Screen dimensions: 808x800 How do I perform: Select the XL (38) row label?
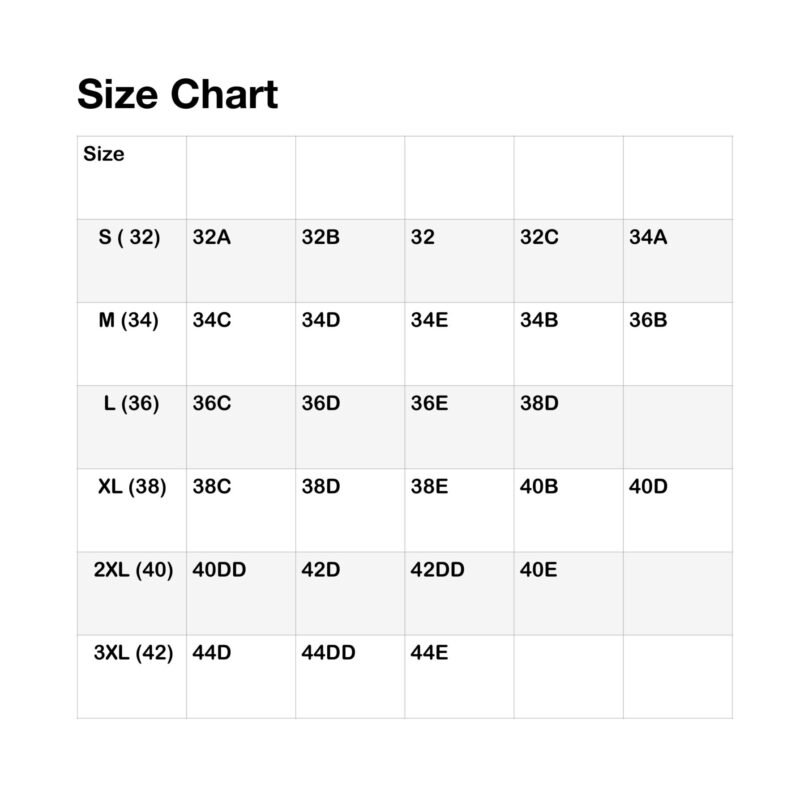[x=132, y=487]
